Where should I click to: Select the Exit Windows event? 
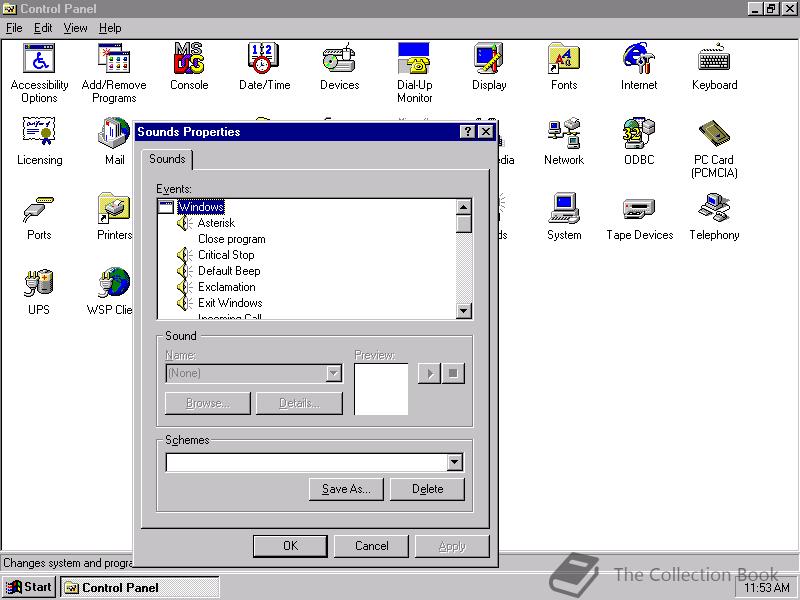click(230, 303)
